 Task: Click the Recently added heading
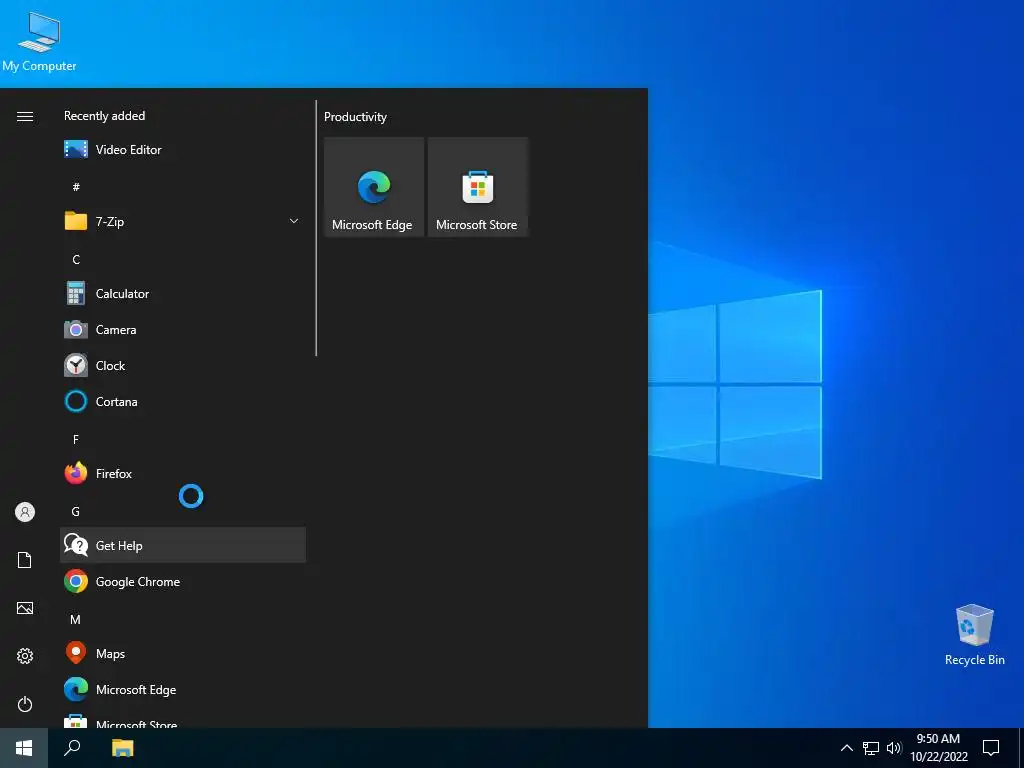104,116
